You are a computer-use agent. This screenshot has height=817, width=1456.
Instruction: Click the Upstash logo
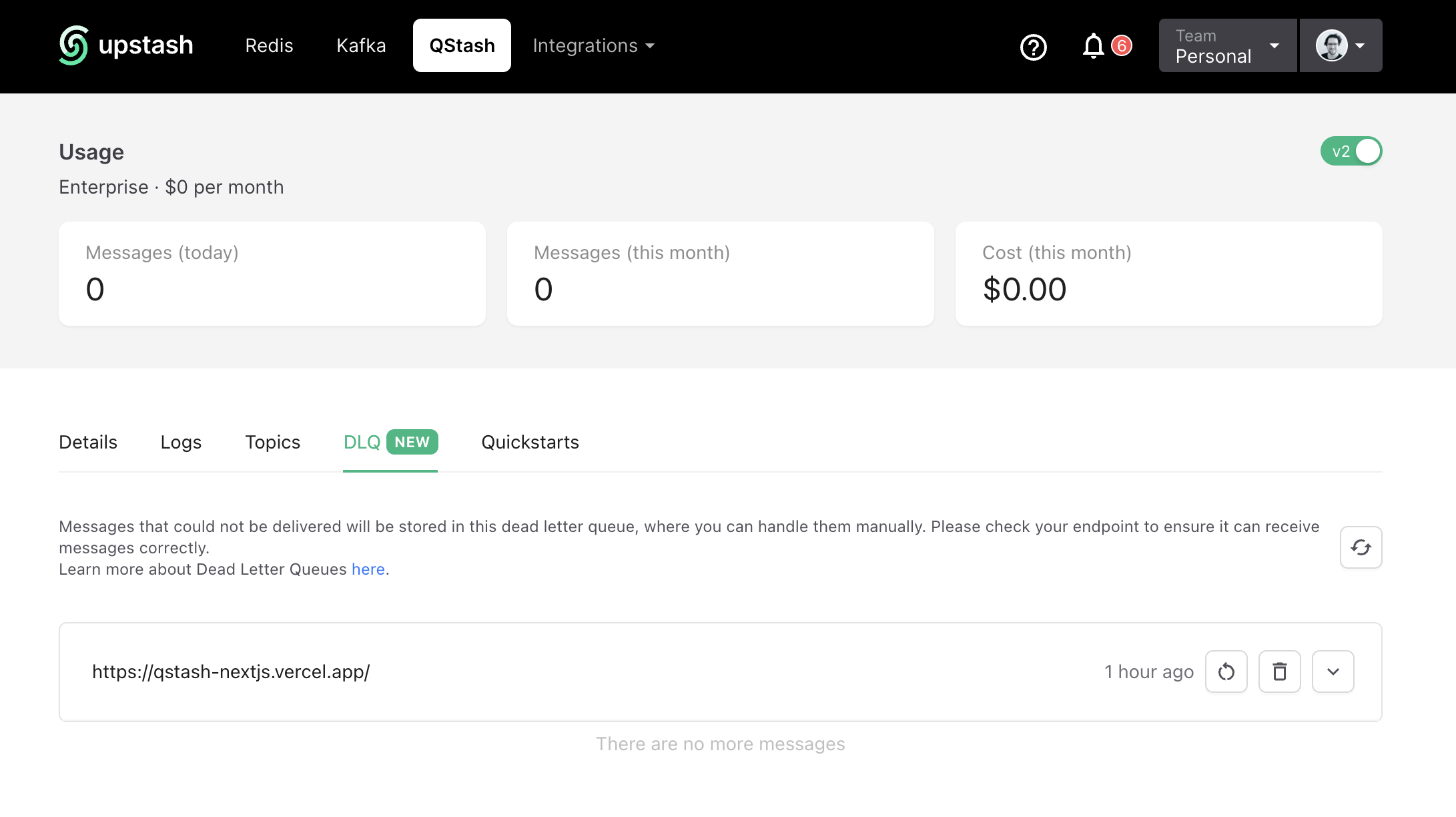click(x=126, y=45)
